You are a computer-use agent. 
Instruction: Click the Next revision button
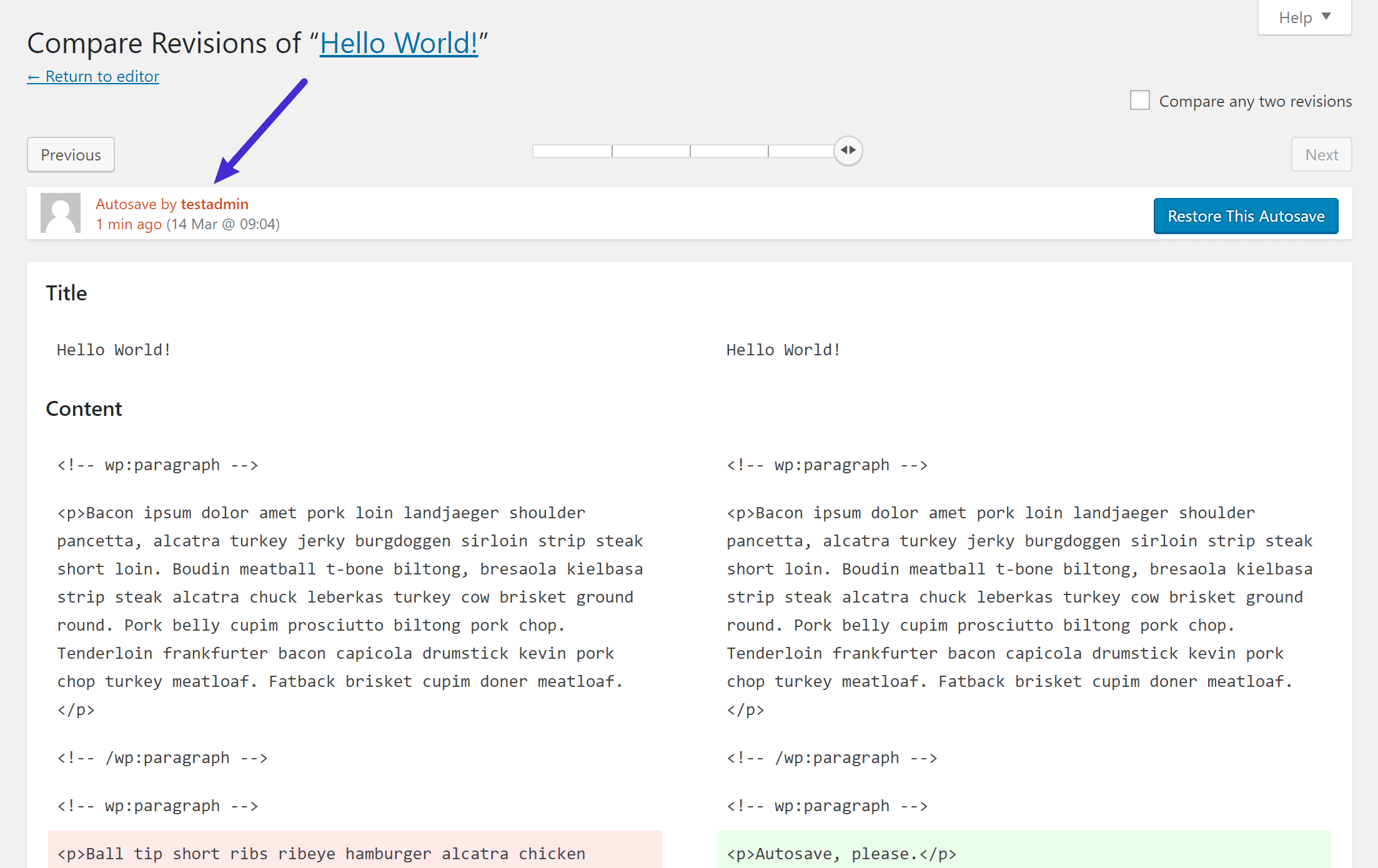[1322, 155]
